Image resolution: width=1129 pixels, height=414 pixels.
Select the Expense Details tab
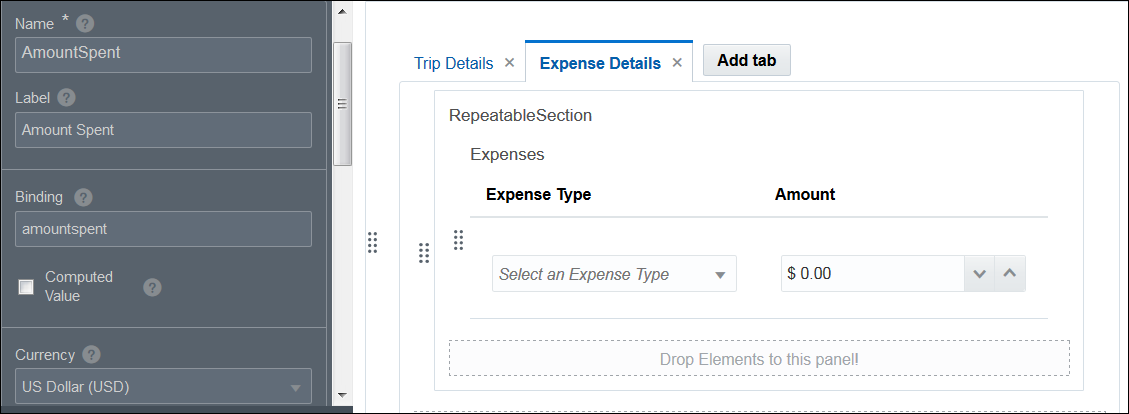coord(599,63)
